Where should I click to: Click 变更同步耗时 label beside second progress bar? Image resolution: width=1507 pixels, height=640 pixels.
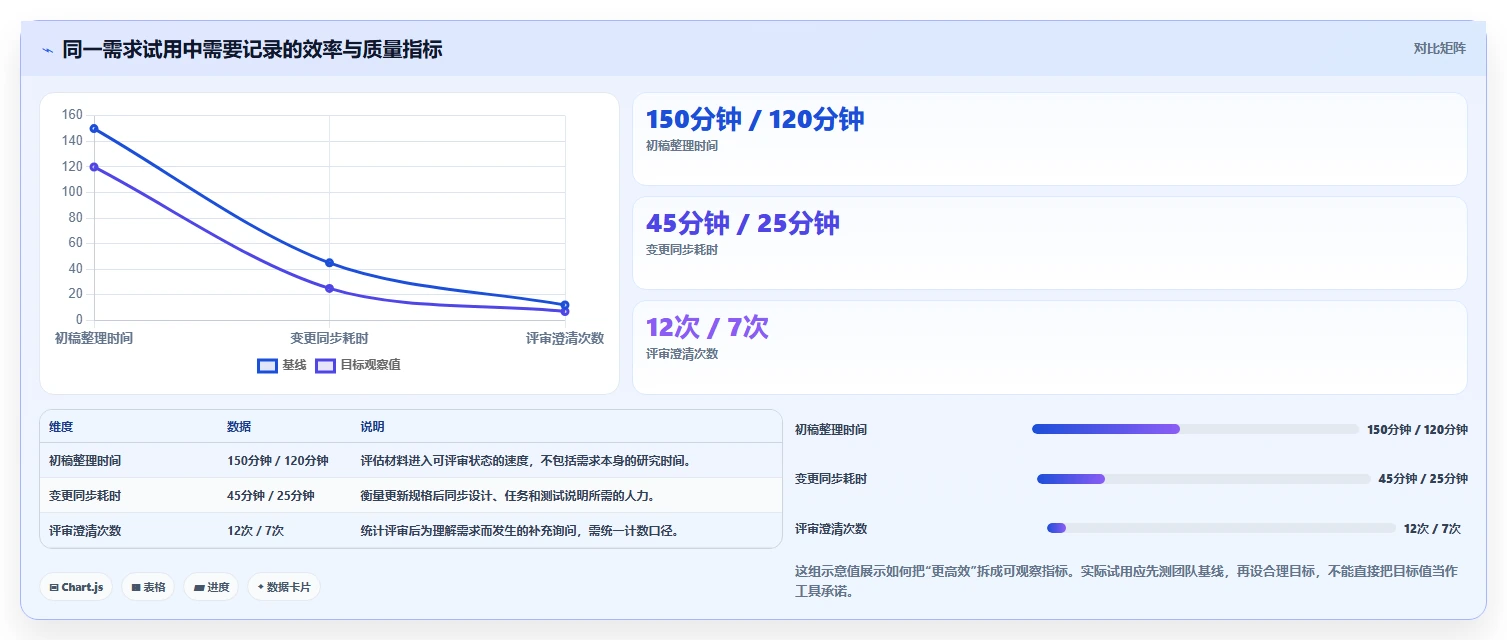coord(831,479)
